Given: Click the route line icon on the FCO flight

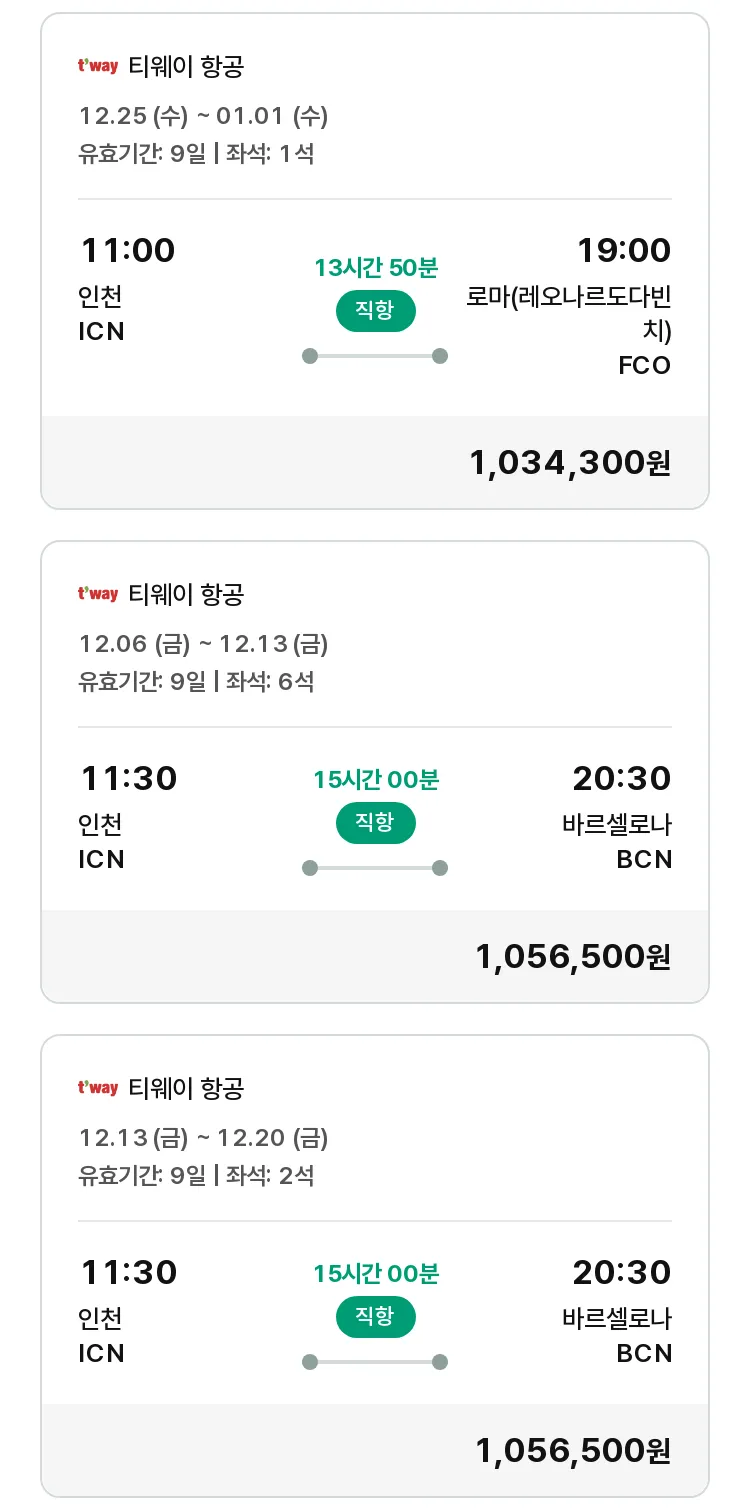Looking at the screenshot, I should pos(375,356).
